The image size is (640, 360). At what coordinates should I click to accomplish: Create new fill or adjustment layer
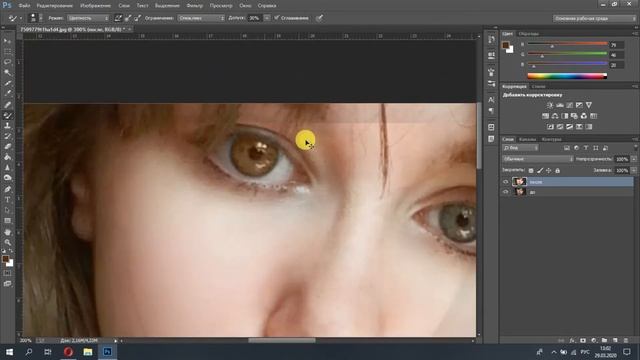pos(594,340)
